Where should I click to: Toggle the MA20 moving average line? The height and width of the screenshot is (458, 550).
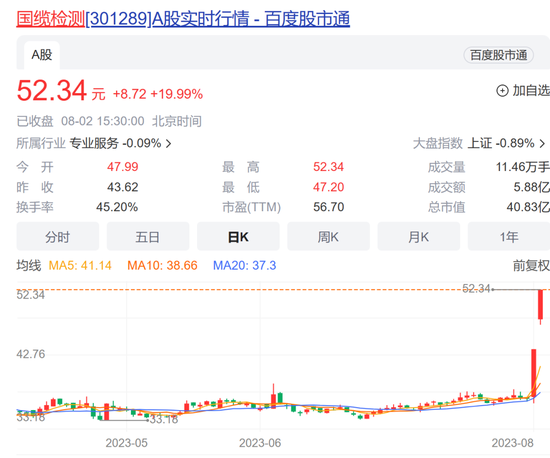tap(244, 265)
